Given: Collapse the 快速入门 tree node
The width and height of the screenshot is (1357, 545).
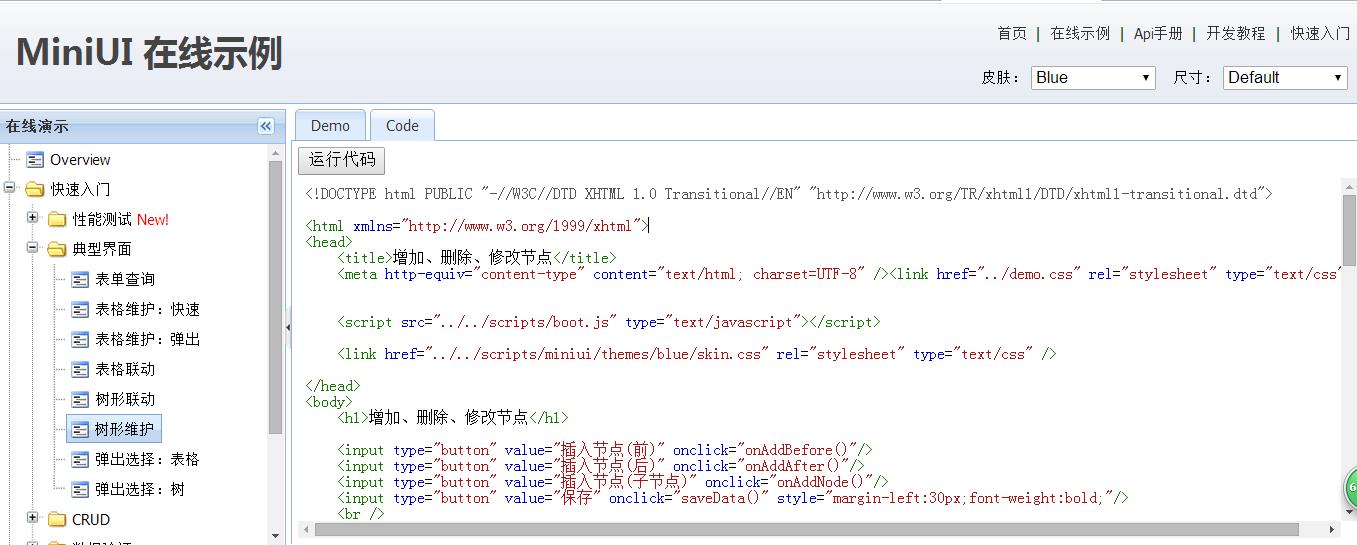Looking at the screenshot, I should coord(11,188).
